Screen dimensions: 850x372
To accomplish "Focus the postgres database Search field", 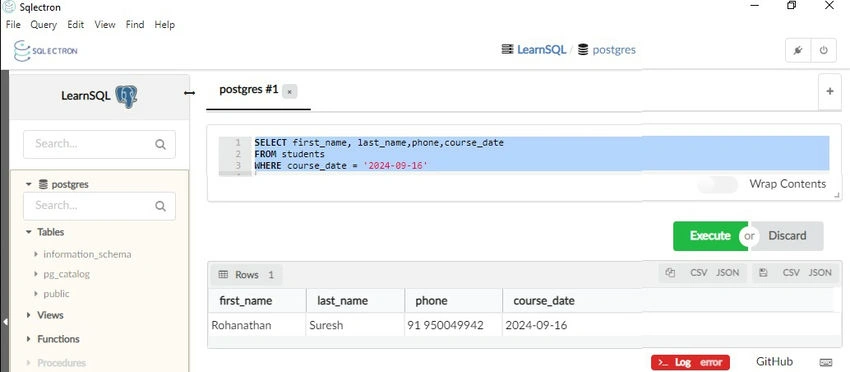I will click(x=99, y=206).
